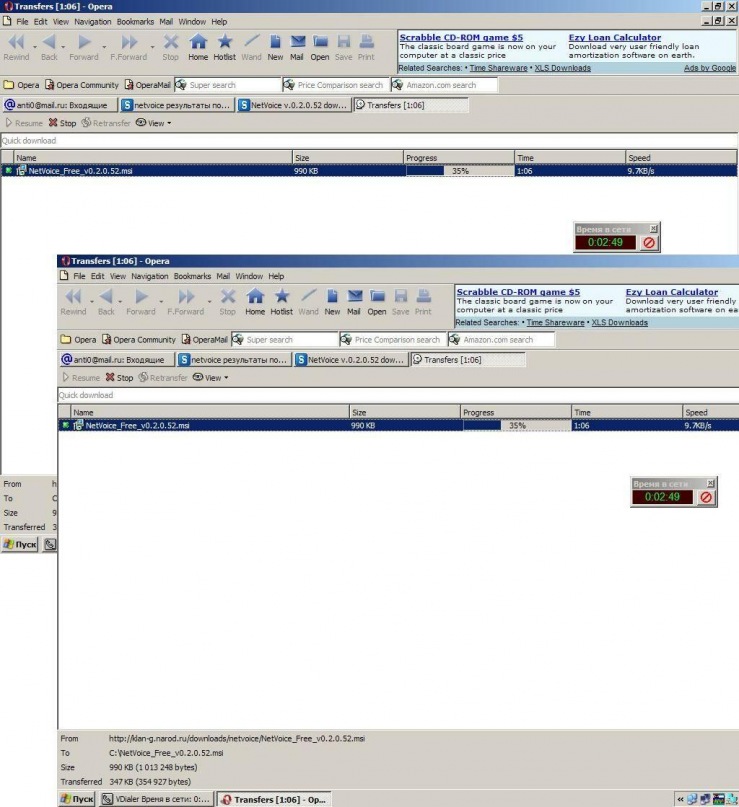Click the 35% progress bar in the front window row
Viewport: 739px width, 807px height.
coord(517,426)
